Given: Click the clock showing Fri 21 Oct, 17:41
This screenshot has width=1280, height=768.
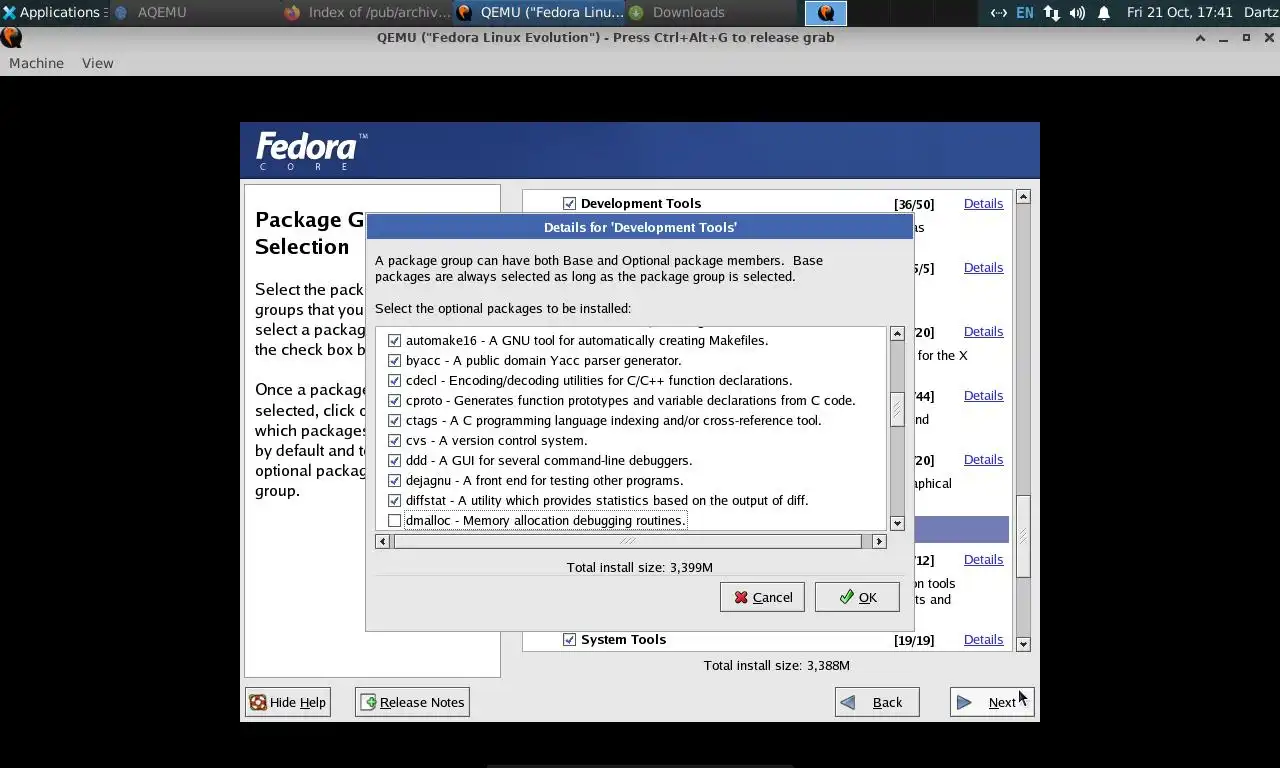Looking at the screenshot, I should tap(1179, 12).
